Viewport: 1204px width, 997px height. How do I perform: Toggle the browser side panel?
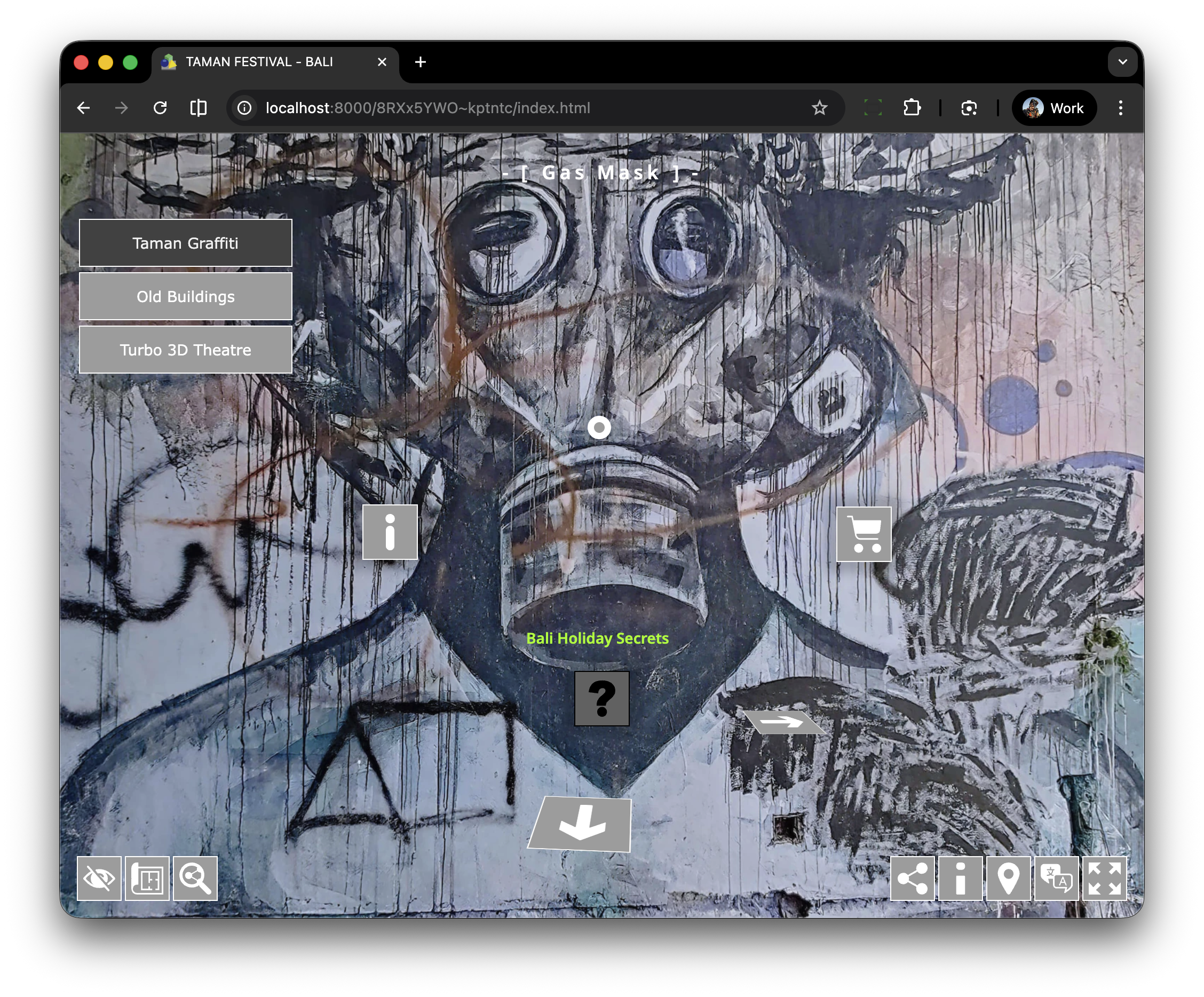(x=199, y=108)
